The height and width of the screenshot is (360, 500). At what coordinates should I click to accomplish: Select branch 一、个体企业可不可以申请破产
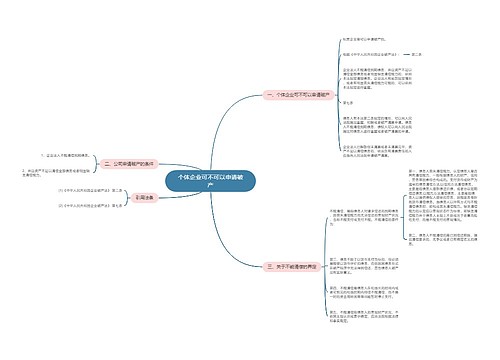[298, 95]
